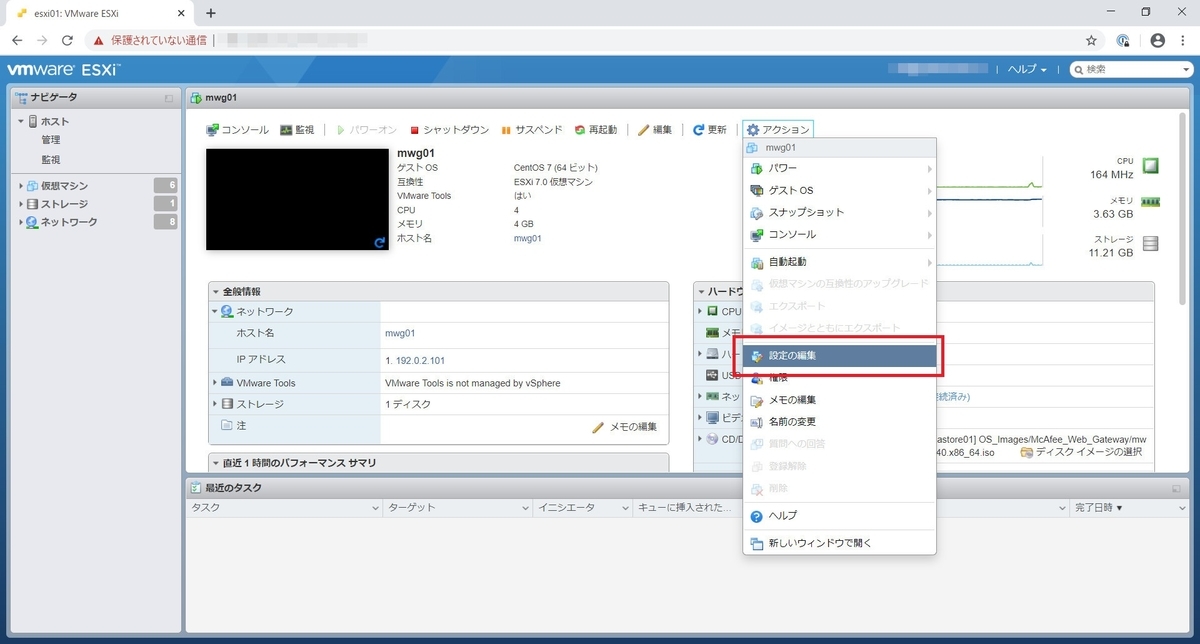1200x644 pixels.
Task: Expand the VMware Tools row
Action: 214,383
